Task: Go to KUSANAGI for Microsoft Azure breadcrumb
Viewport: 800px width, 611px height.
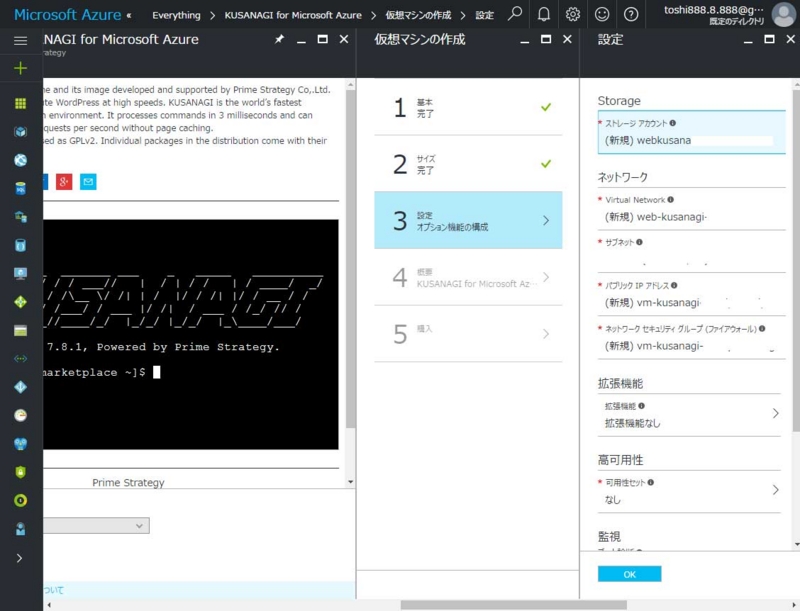Action: [x=293, y=15]
